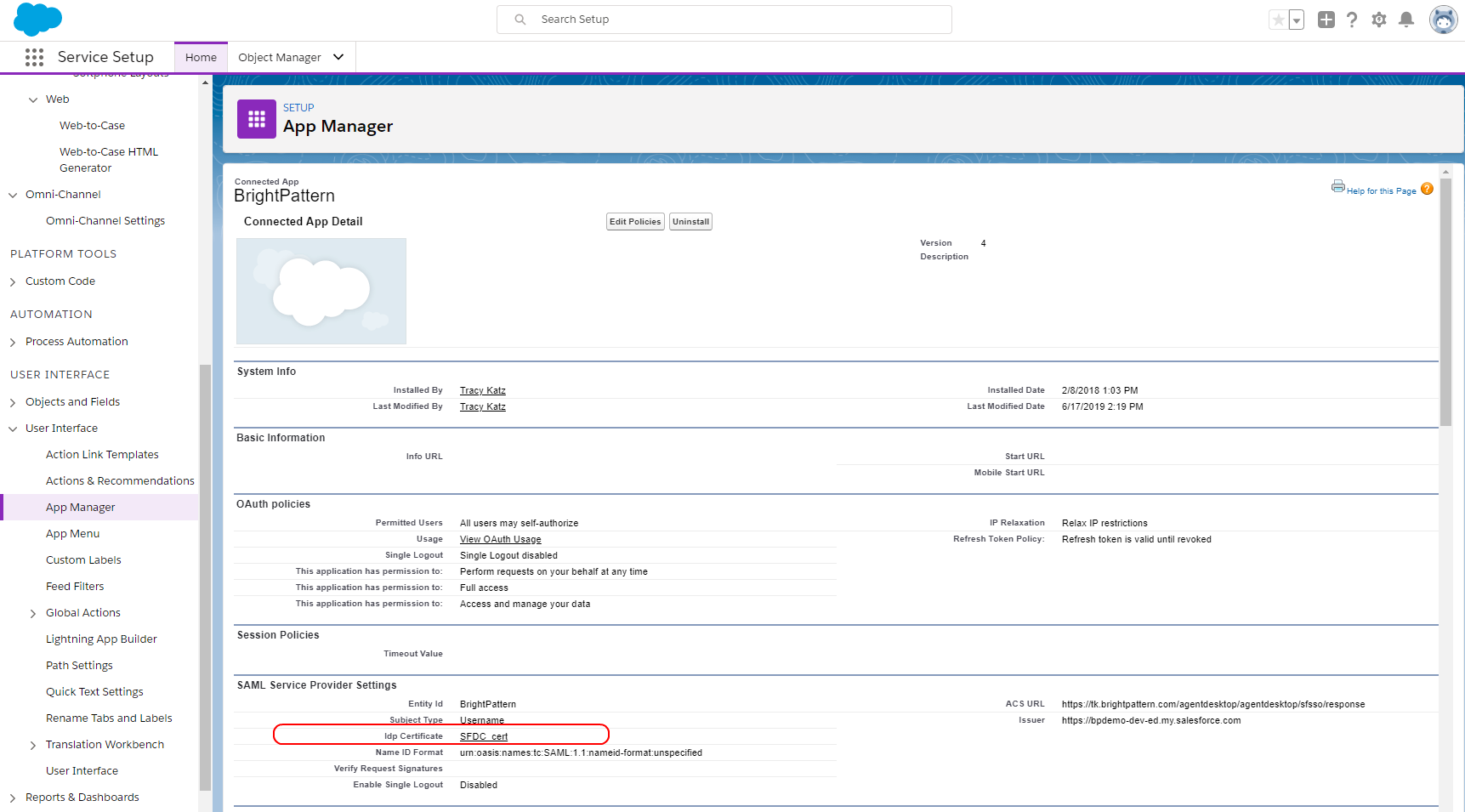Click the printable view printer icon

coord(1337,186)
